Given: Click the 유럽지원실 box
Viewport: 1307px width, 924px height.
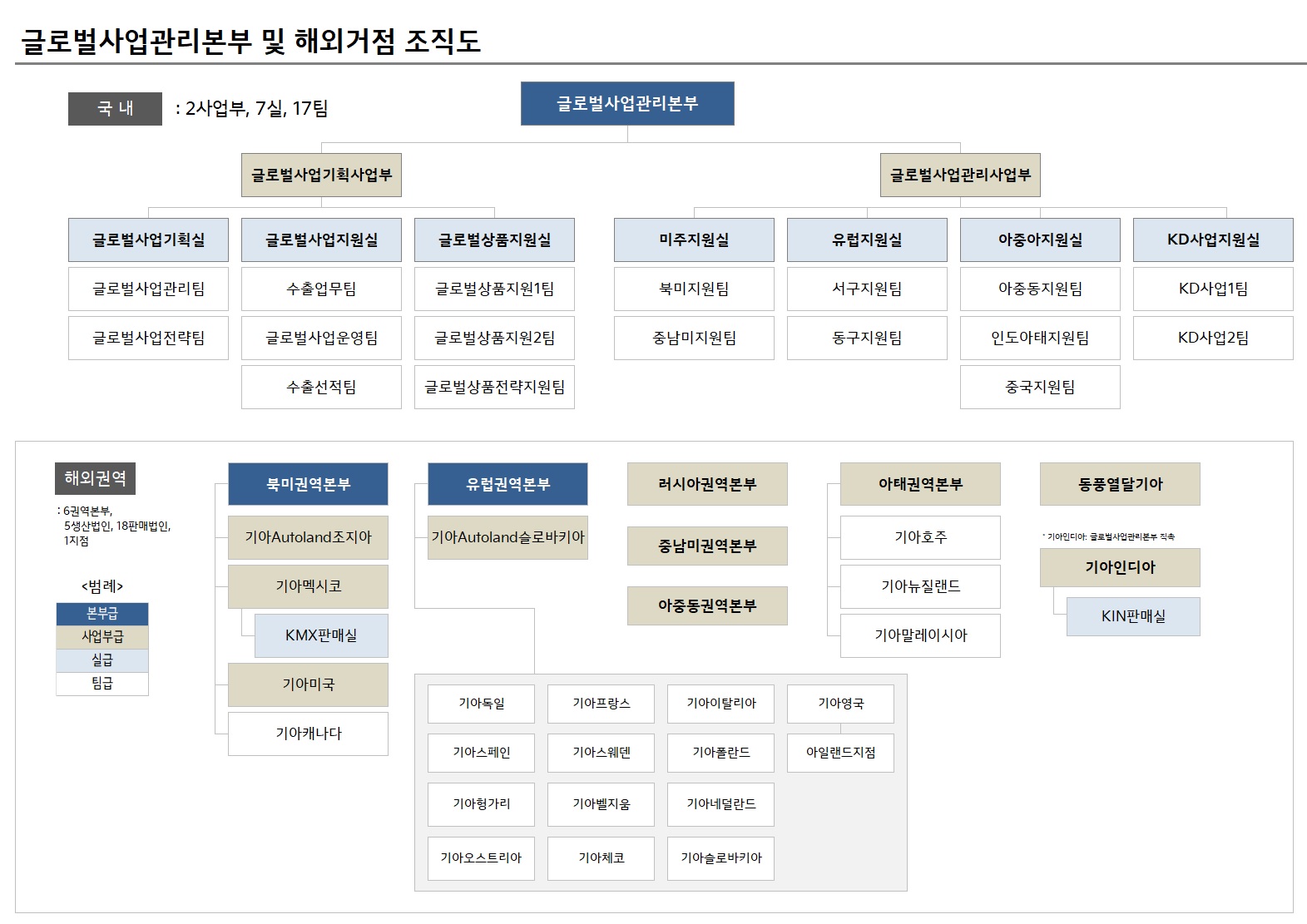Looking at the screenshot, I should tap(867, 240).
